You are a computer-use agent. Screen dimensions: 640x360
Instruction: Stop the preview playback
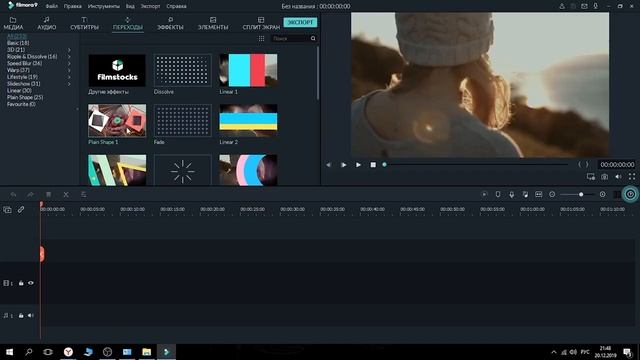373,165
